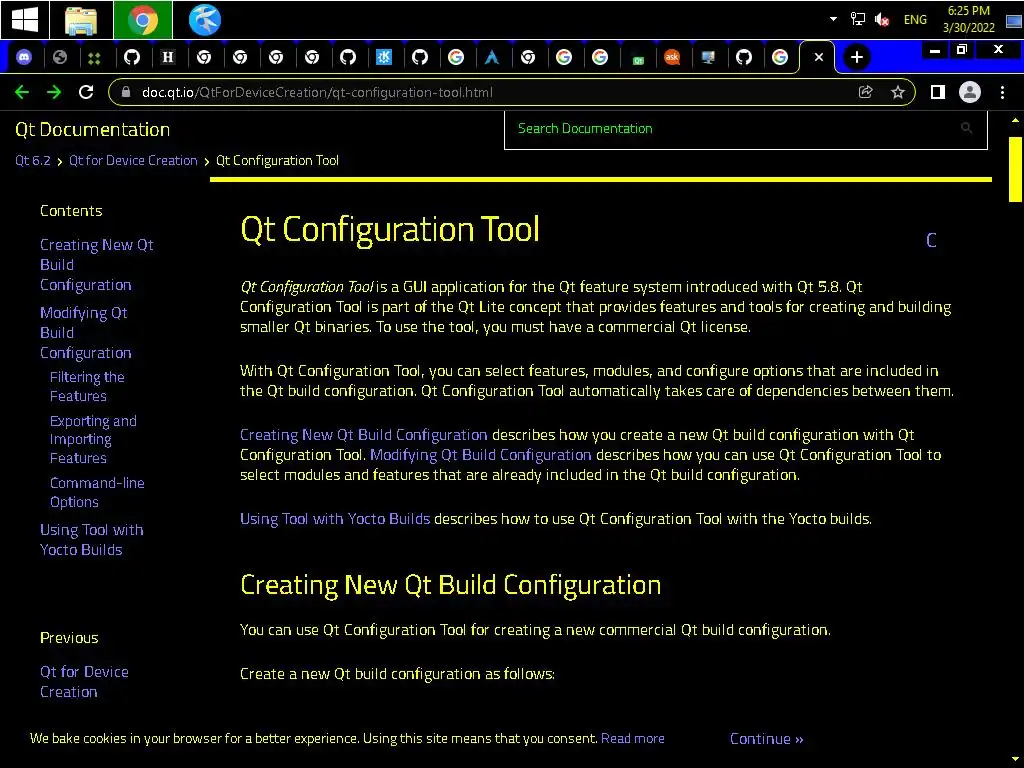Reload the current page

tap(86, 92)
